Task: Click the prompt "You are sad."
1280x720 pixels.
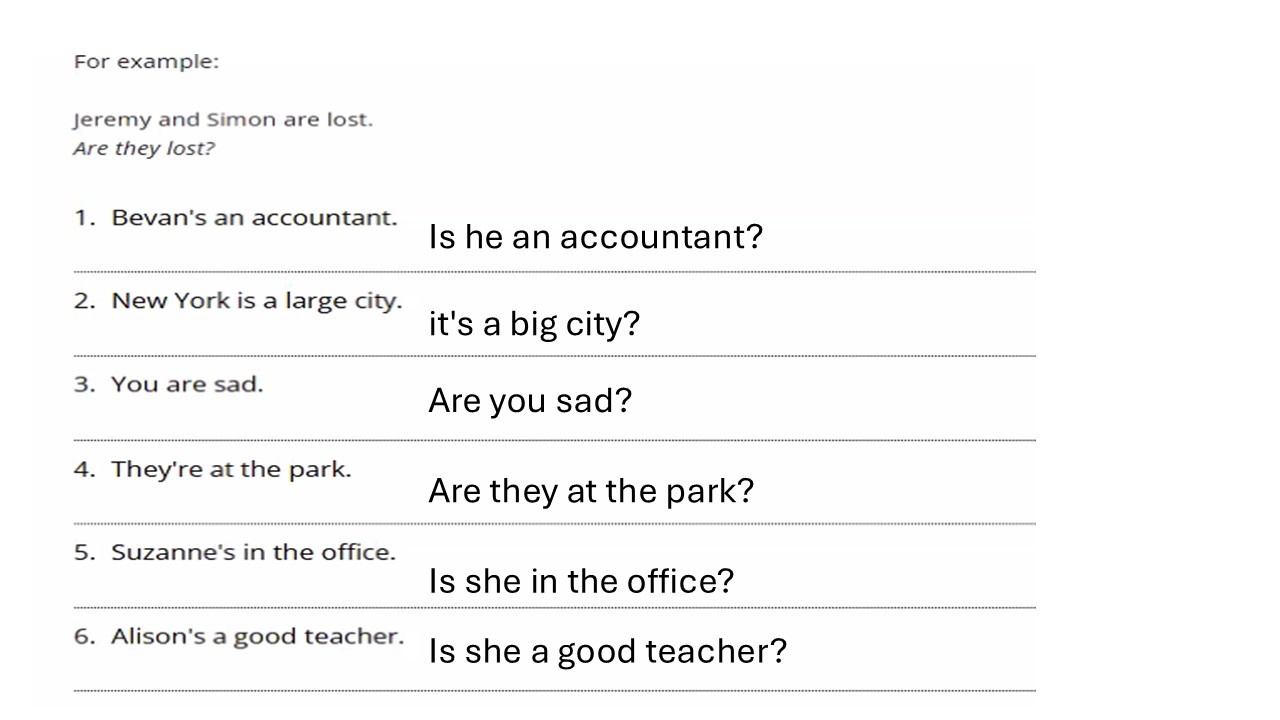Action: 186,385
